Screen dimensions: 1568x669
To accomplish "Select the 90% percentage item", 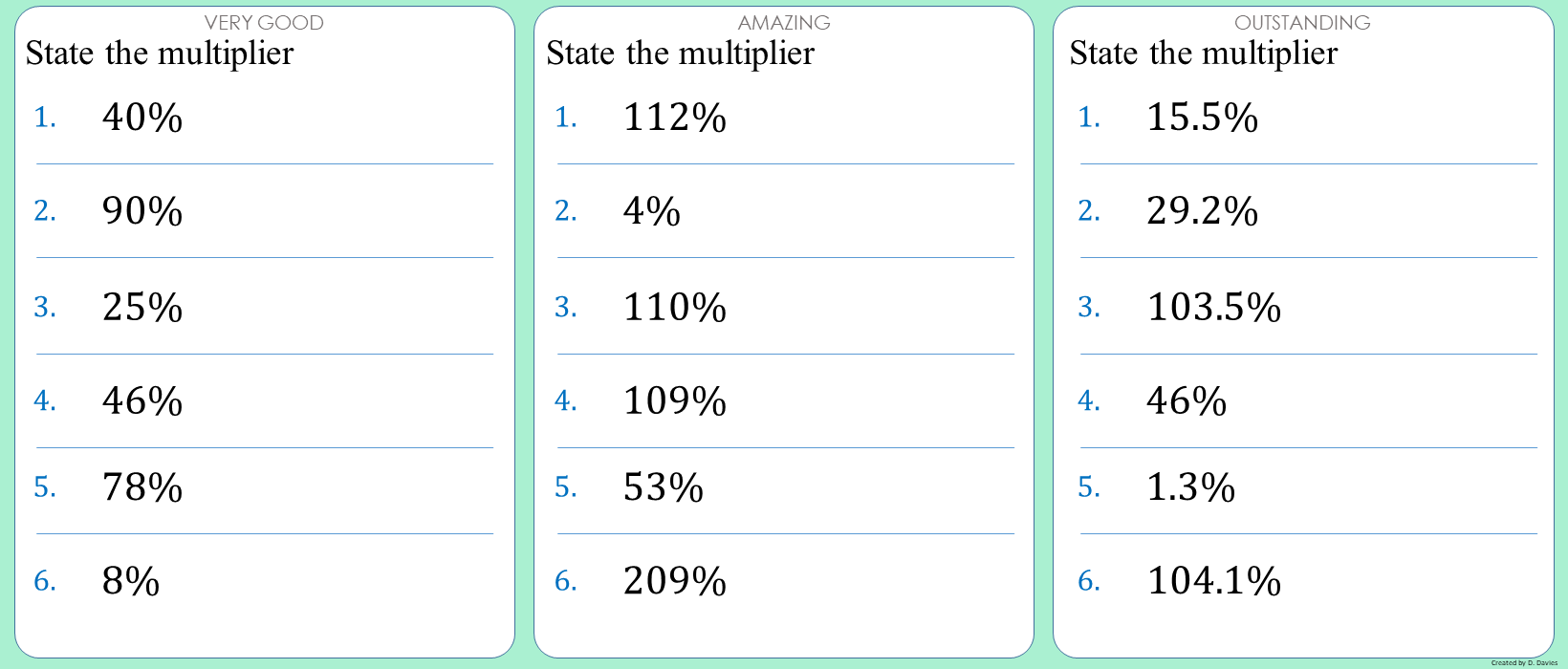I will coord(142,211).
